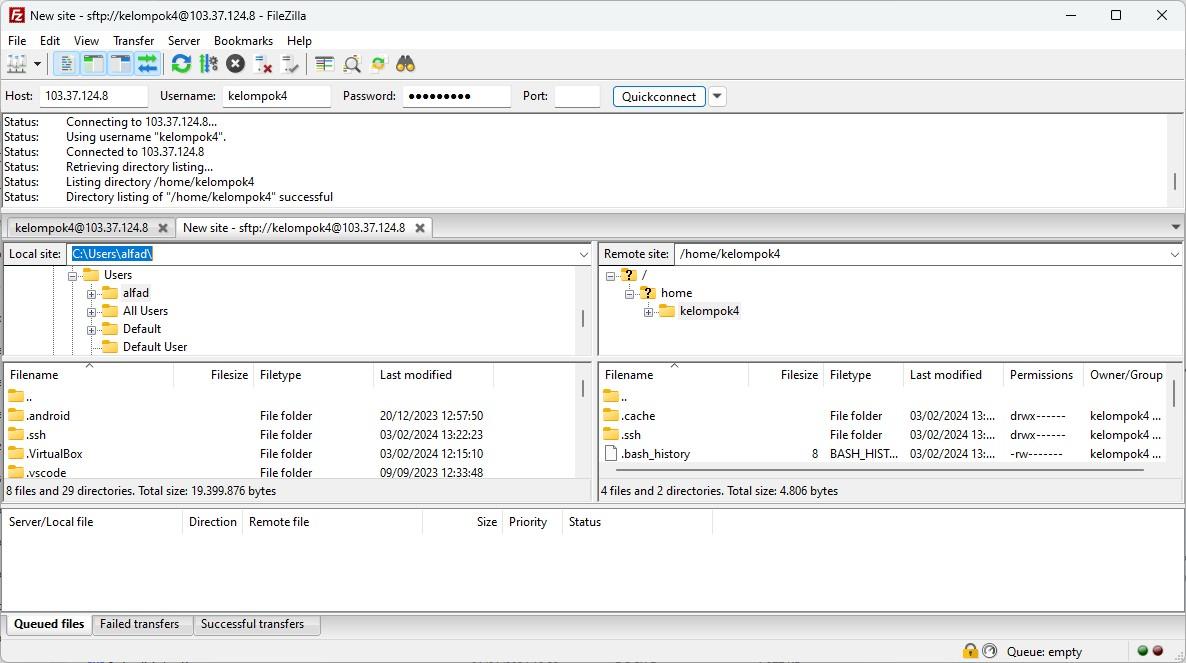Screen dimensions: 1186x663
Task: Close the New site sftp tab
Action: point(420,228)
